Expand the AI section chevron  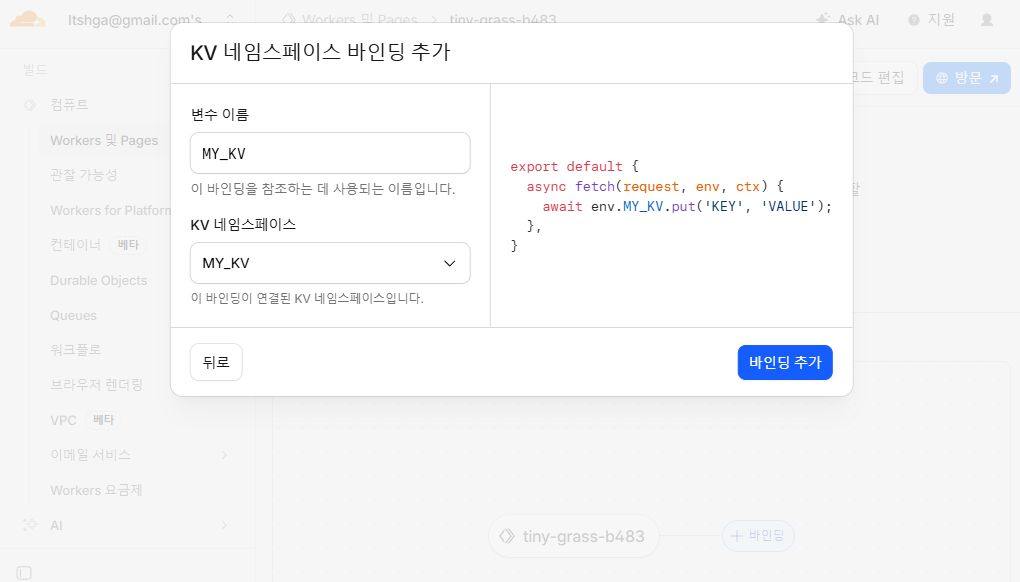click(224, 525)
